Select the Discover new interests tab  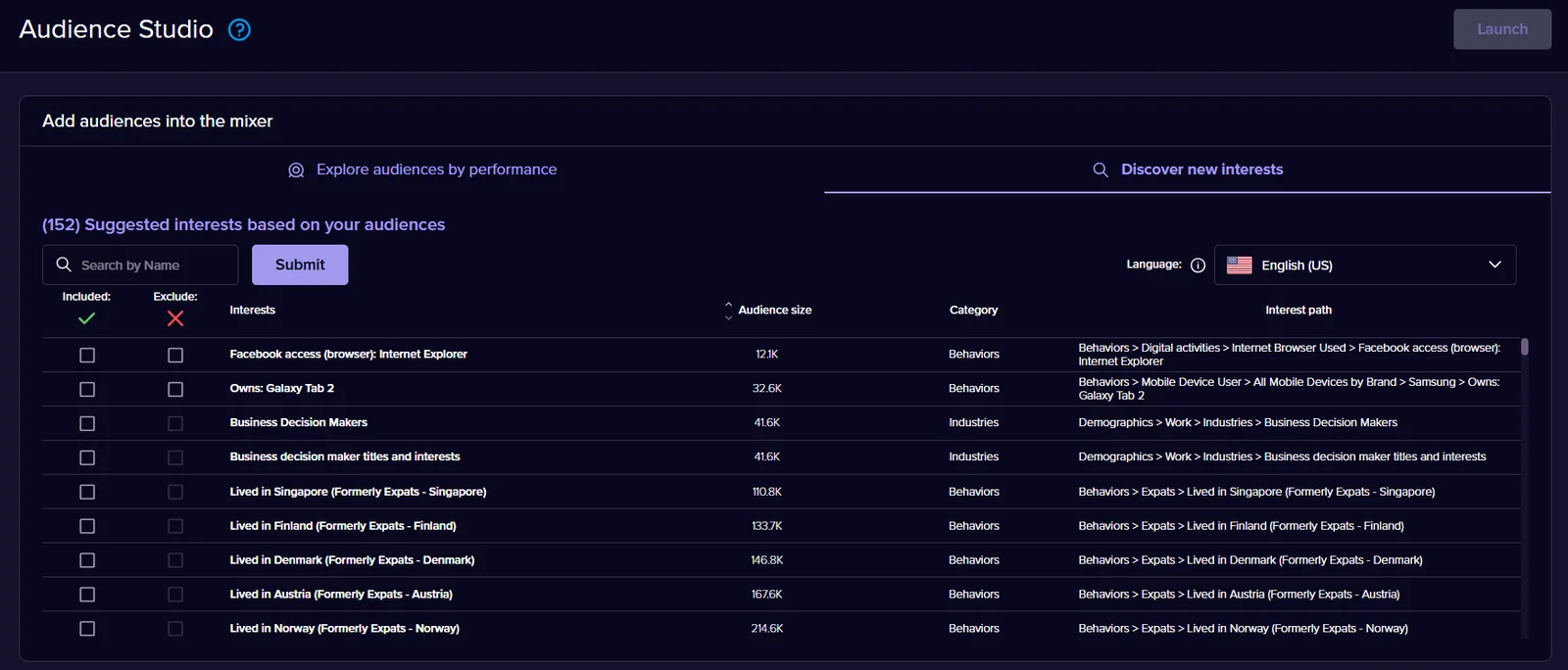[x=1187, y=169]
